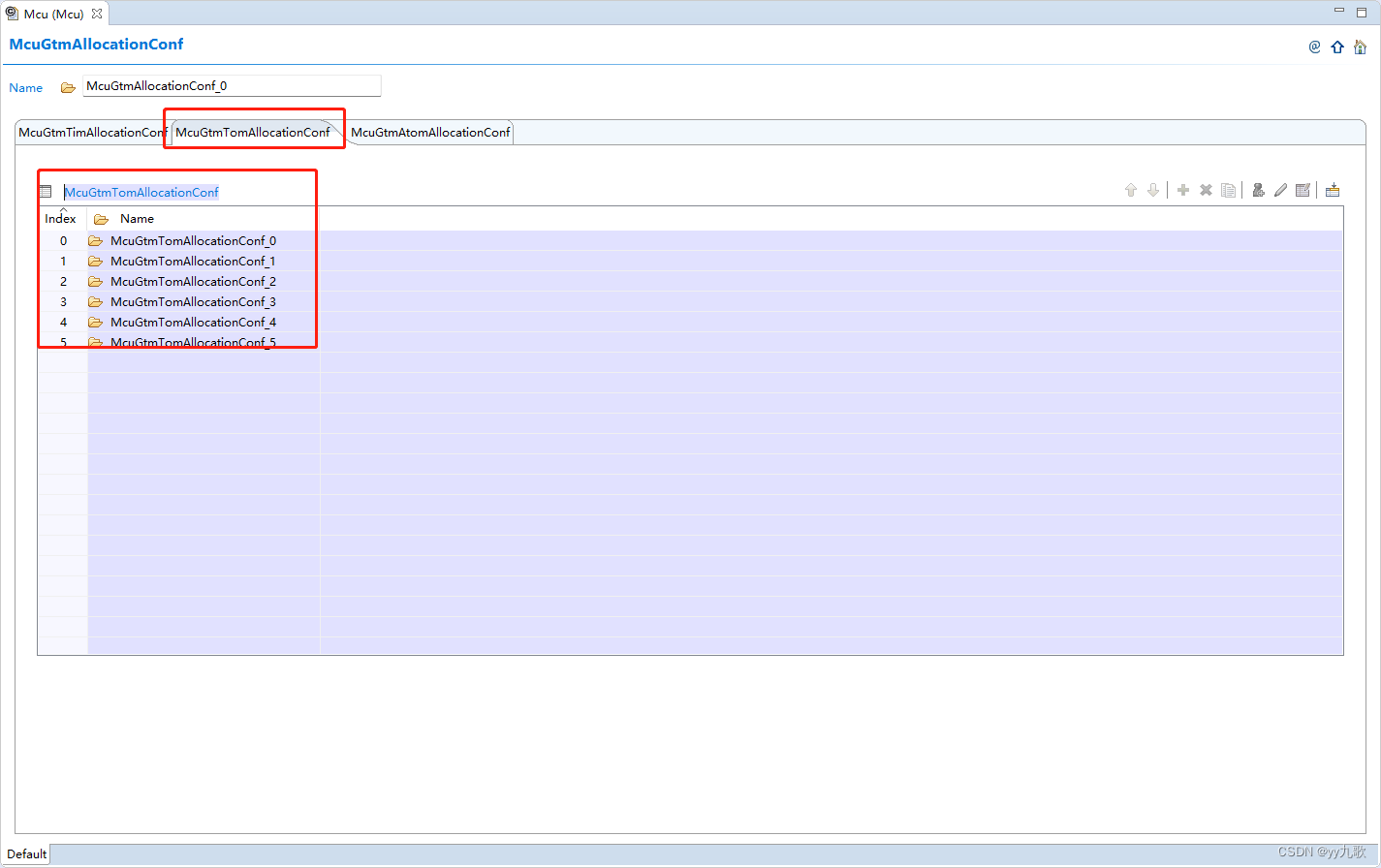
Task: Click the table-with-pencil edit icon
Action: pyautogui.click(x=1303, y=190)
